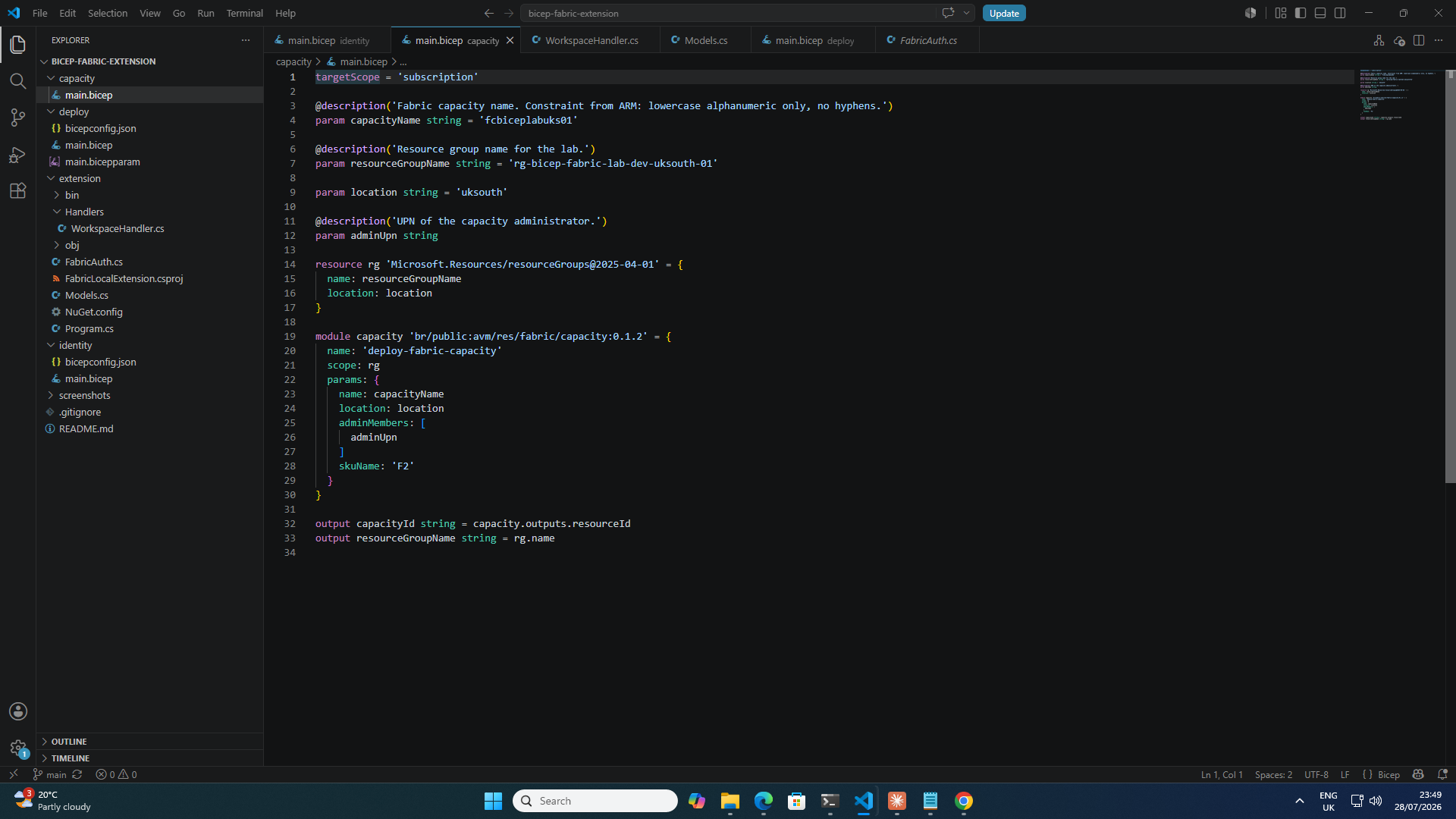Click Spaces: 2 indentation setting
Image resolution: width=1456 pixels, height=819 pixels.
[x=1273, y=774]
